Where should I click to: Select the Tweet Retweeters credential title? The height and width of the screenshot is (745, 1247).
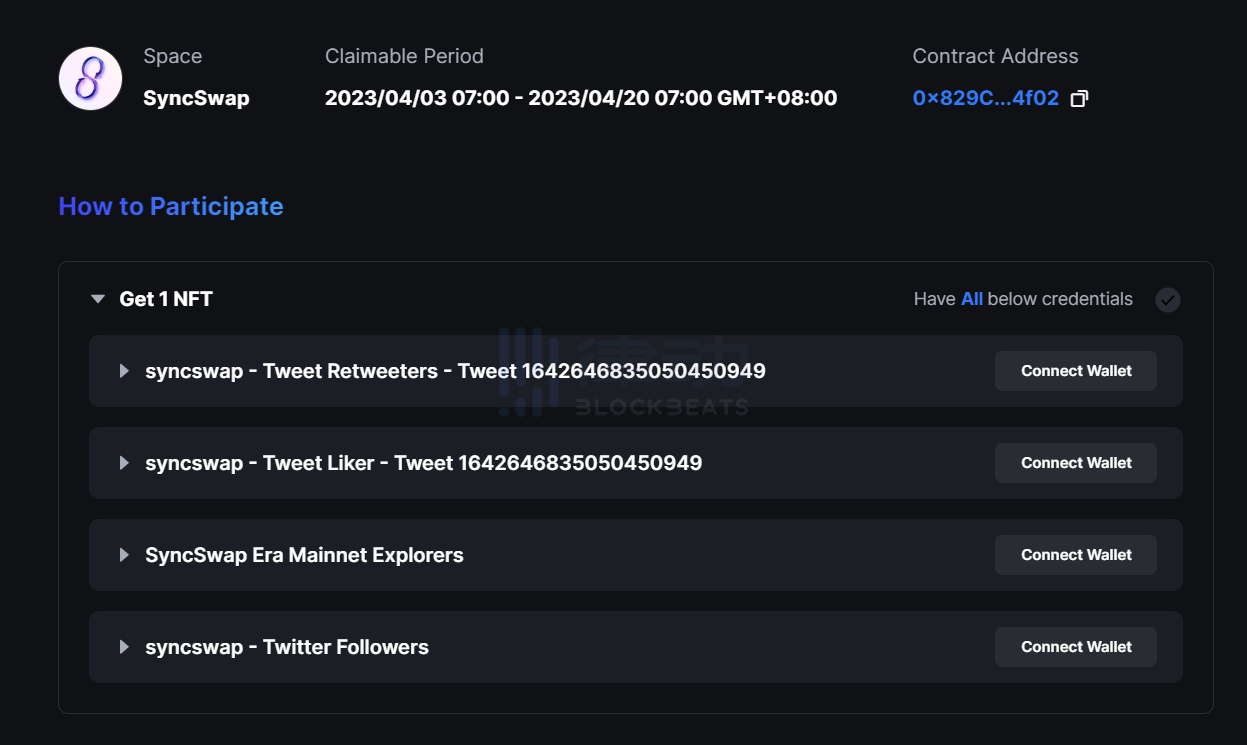[x=455, y=371]
